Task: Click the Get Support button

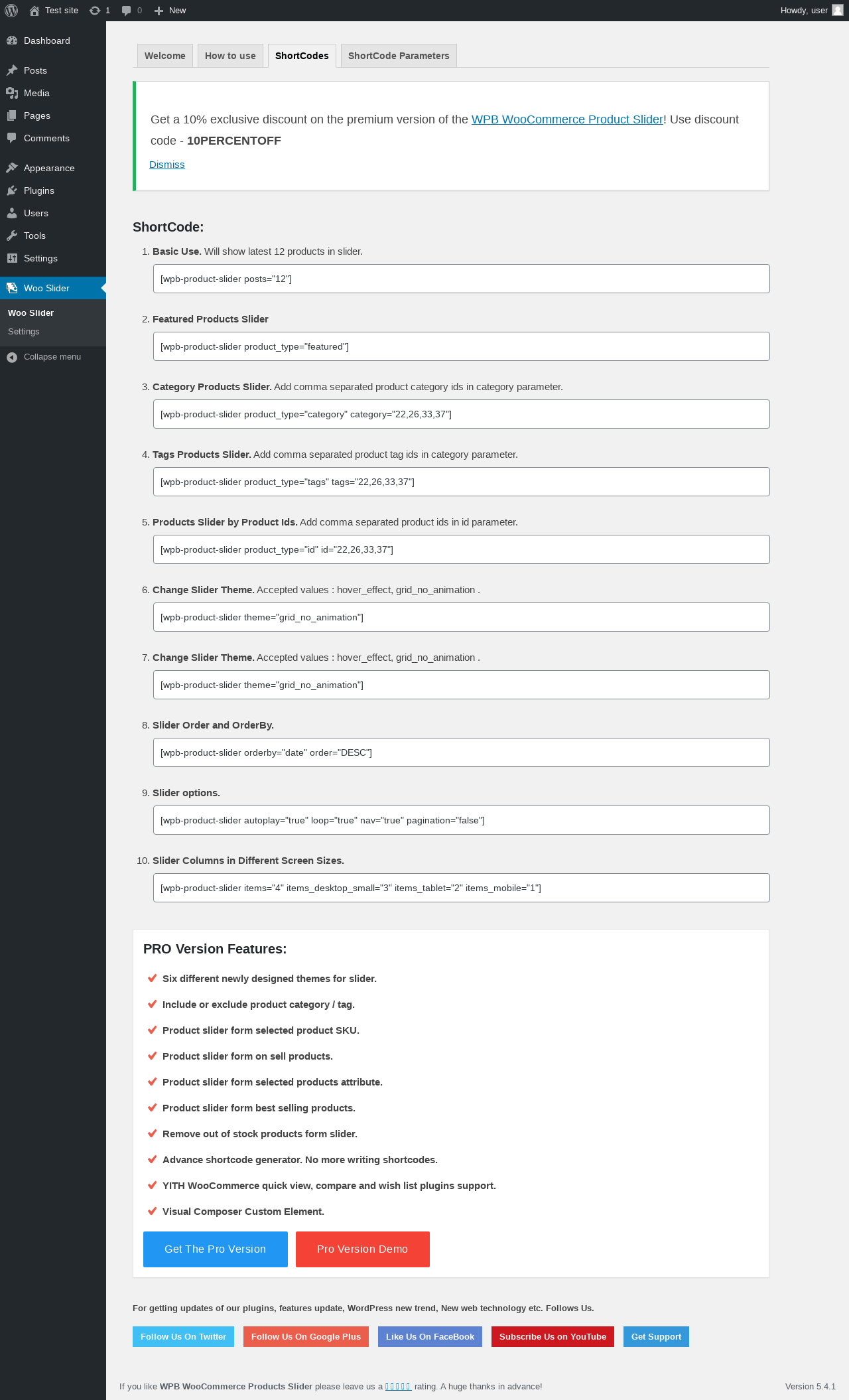Action: coord(656,1336)
